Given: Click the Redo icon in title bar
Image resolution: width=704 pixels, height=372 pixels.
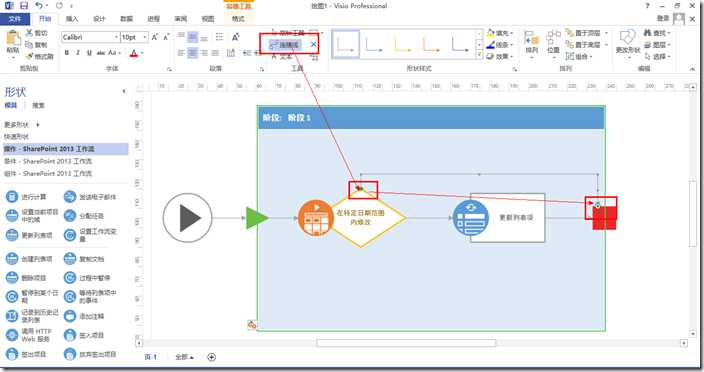Looking at the screenshot, I should pos(59,6).
